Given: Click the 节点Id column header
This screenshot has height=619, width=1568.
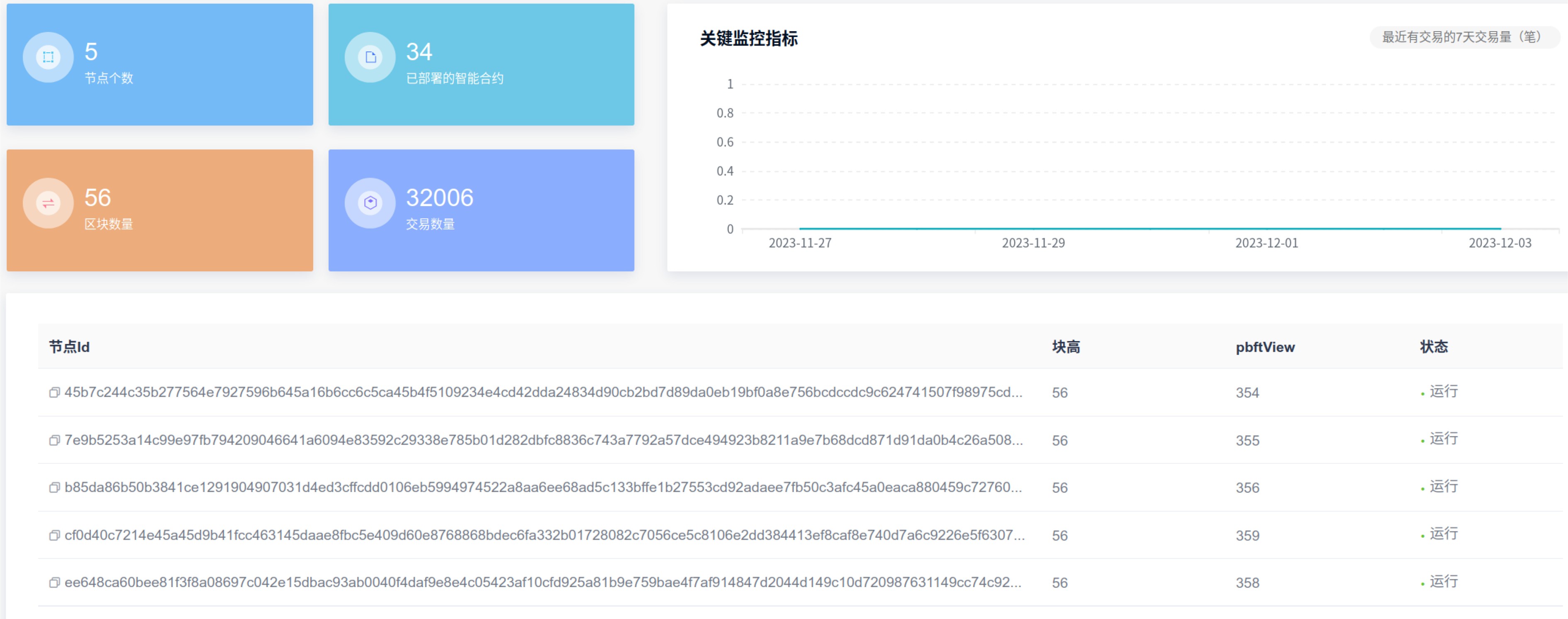Looking at the screenshot, I should pos(69,347).
